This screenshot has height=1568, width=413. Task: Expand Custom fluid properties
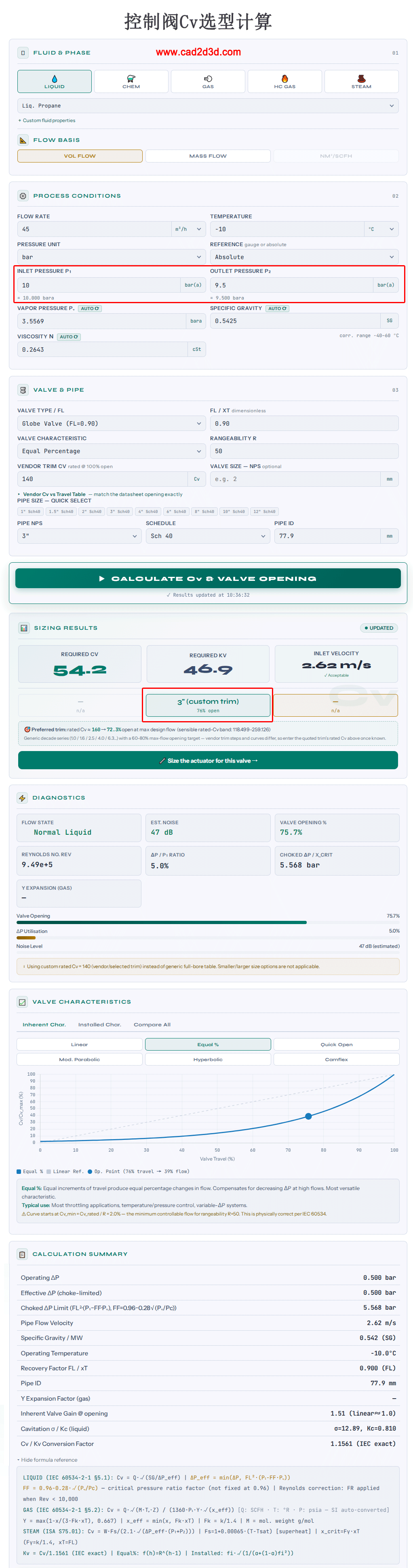pos(47,121)
